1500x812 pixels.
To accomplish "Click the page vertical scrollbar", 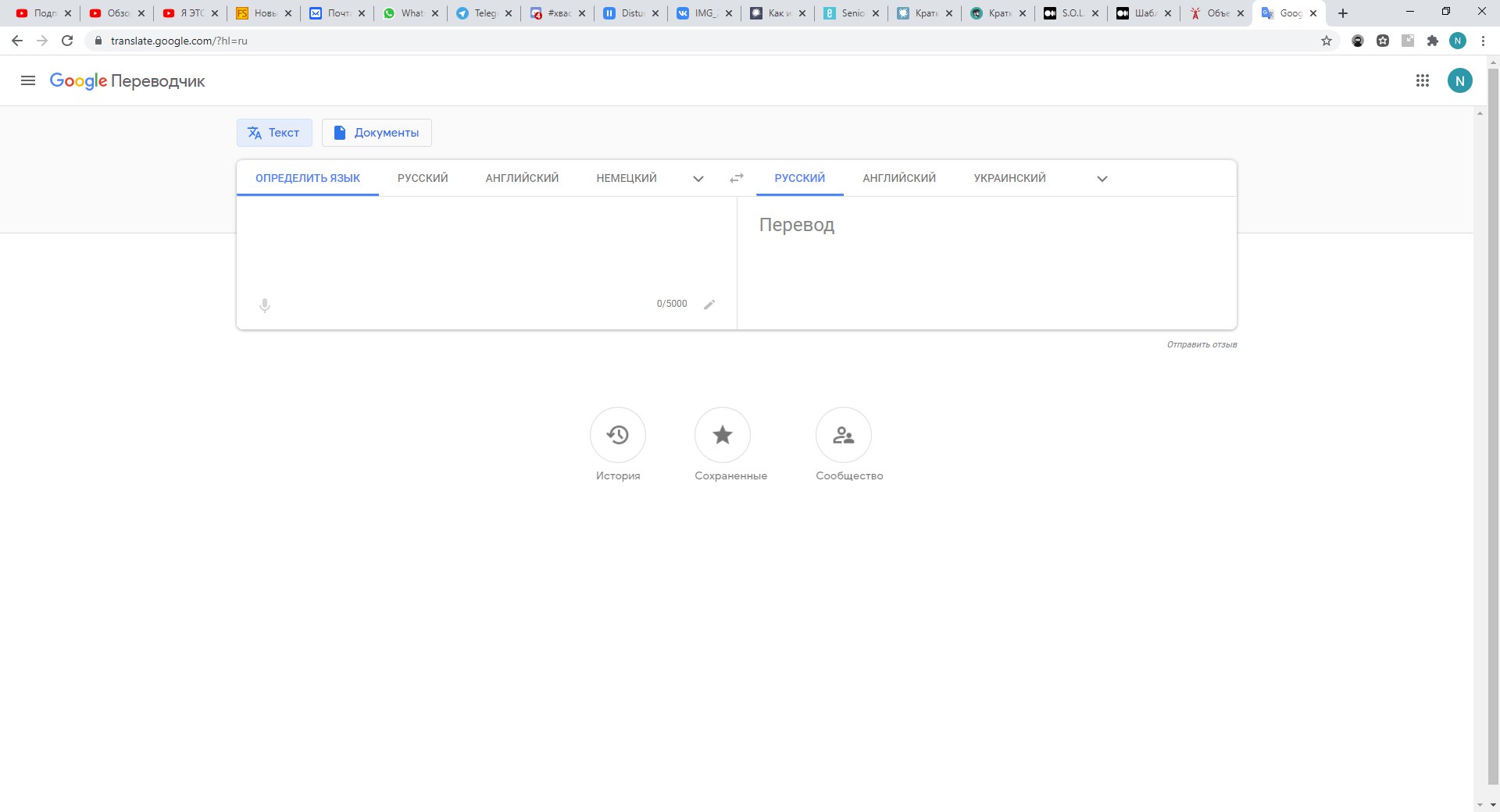I will 1493,426.
